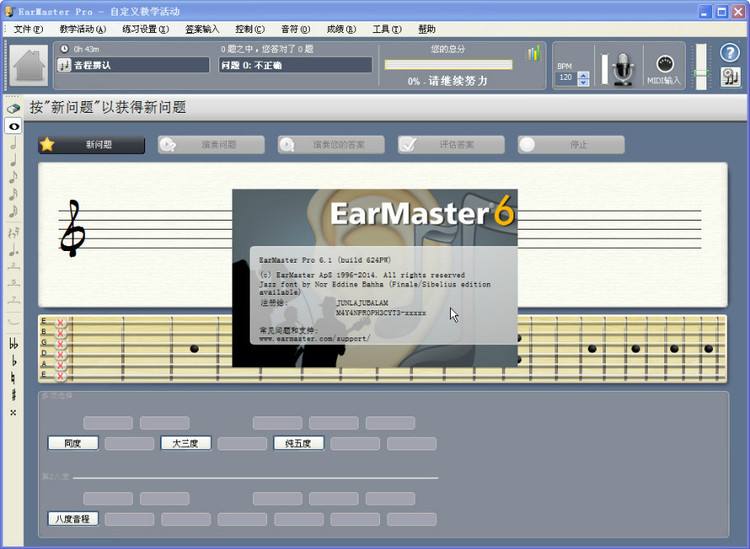Click the BPM value field showing 120
This screenshot has height=549, width=750.
pyautogui.click(x=567, y=78)
